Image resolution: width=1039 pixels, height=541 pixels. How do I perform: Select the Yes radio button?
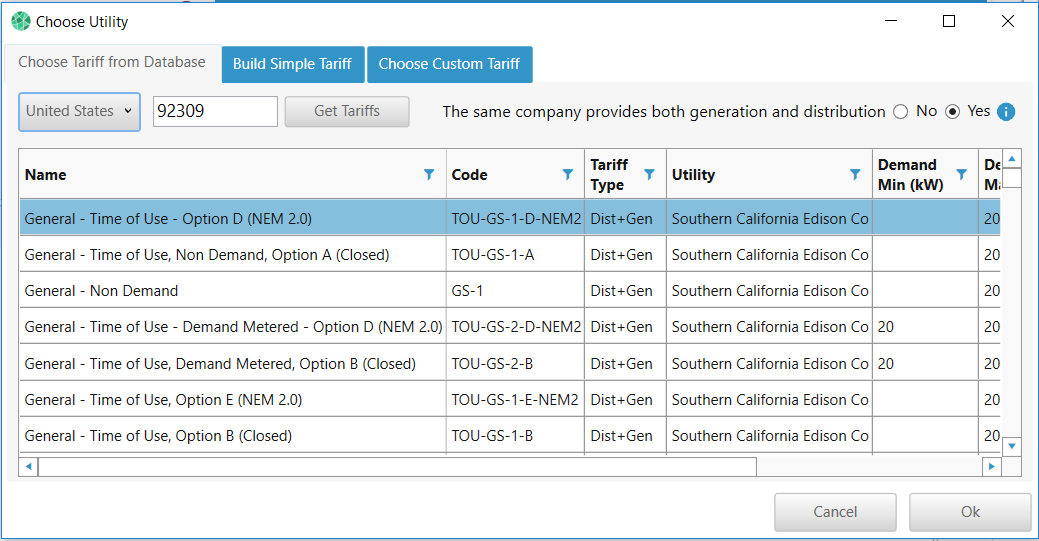(952, 112)
